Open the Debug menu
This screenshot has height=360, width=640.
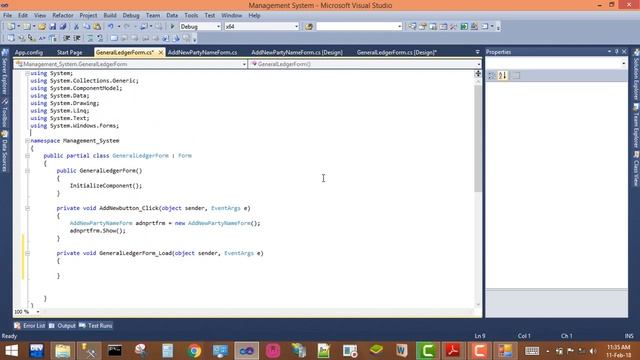pos(131,16)
